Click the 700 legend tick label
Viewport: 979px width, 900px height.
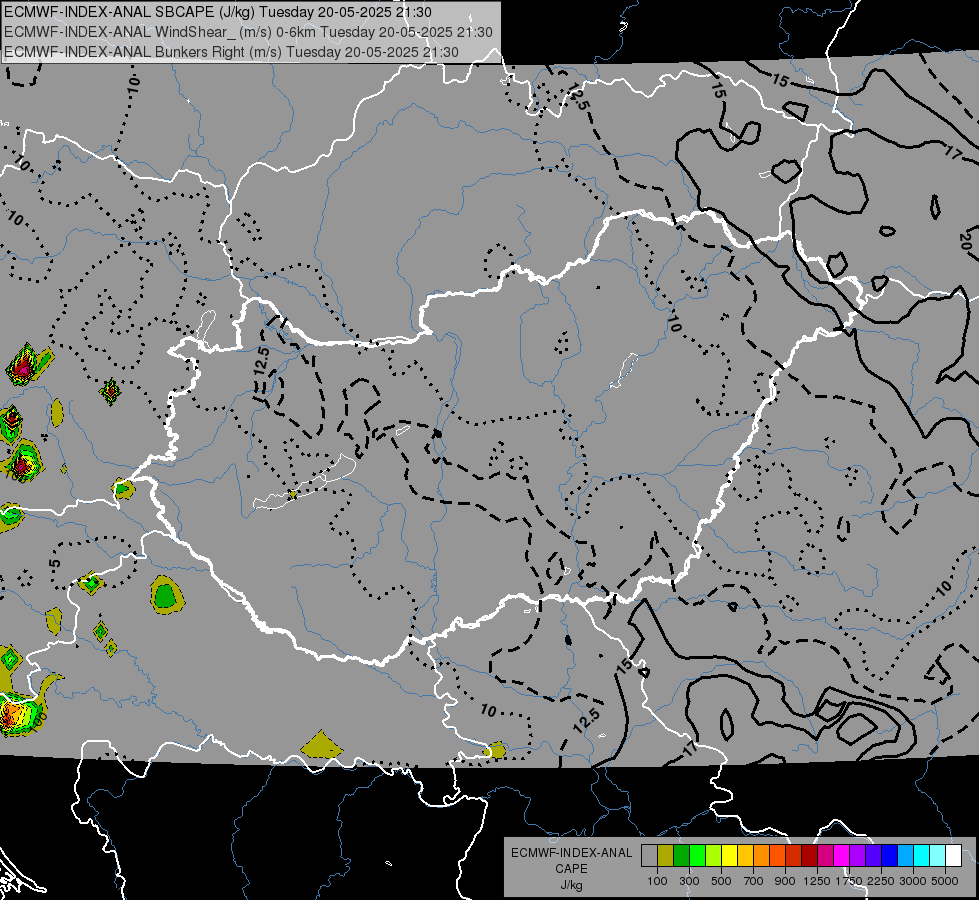pyautogui.click(x=754, y=881)
